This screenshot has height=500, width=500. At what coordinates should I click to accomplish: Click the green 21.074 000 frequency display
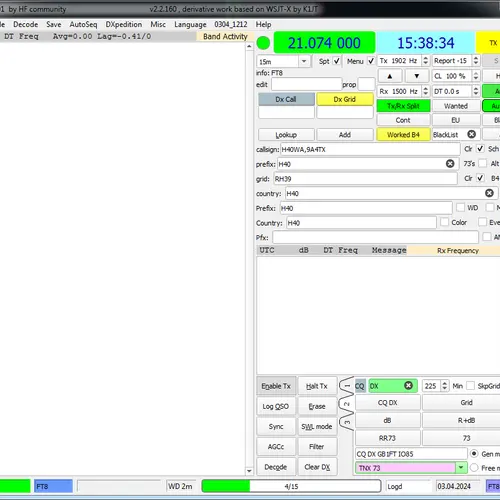pos(324,43)
